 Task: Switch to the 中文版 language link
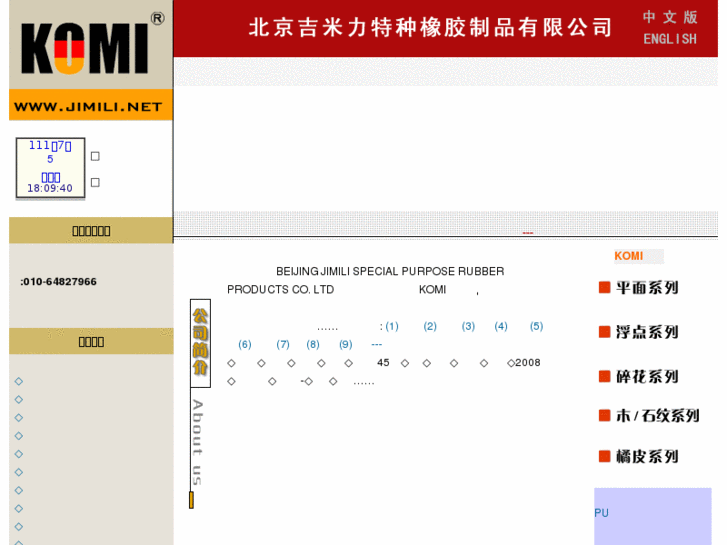[x=670, y=18]
